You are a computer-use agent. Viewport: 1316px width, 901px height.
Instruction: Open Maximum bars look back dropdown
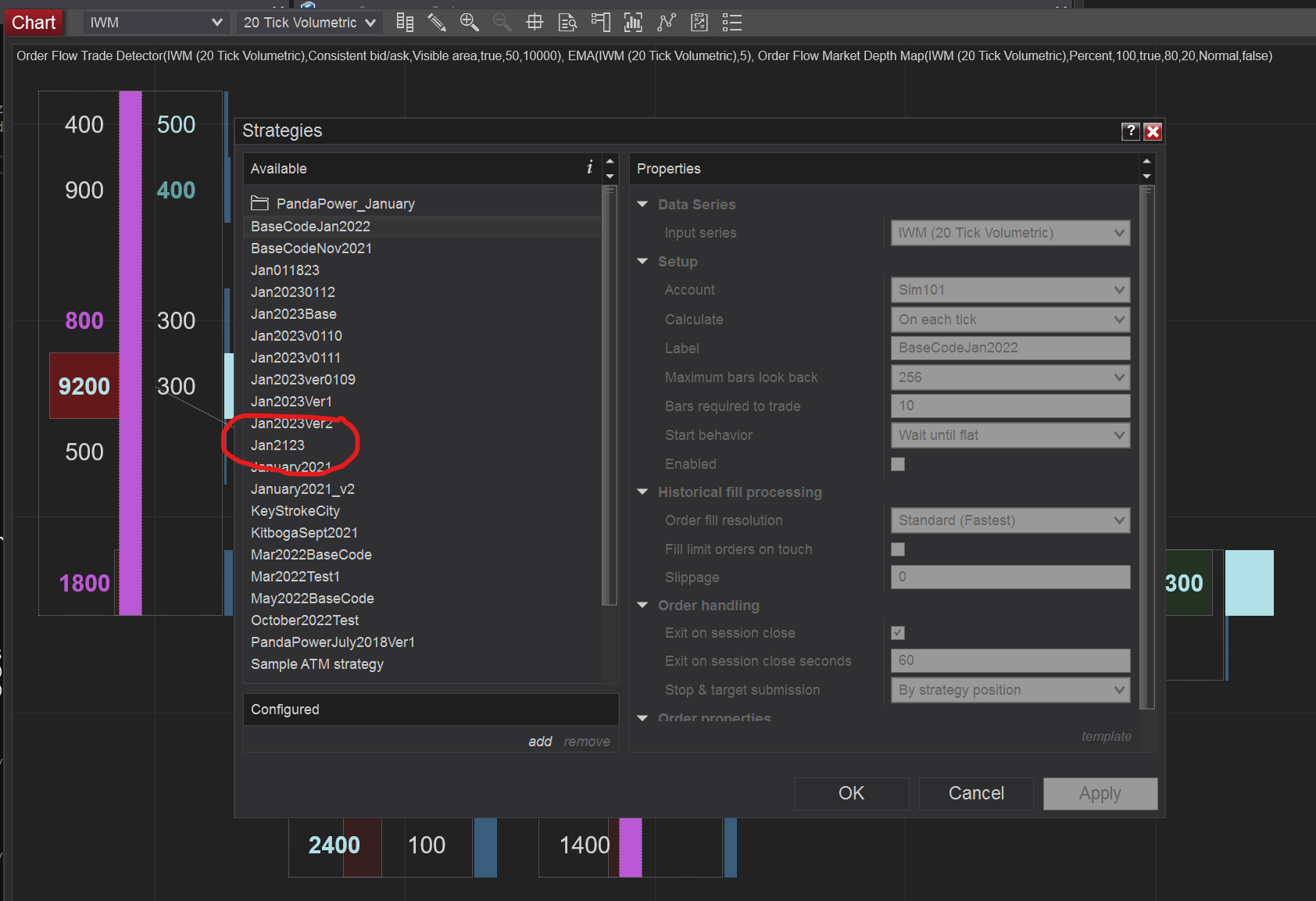[1010, 377]
